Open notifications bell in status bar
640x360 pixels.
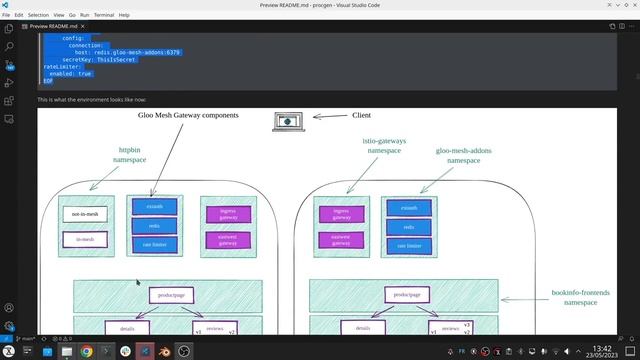pos(632,339)
